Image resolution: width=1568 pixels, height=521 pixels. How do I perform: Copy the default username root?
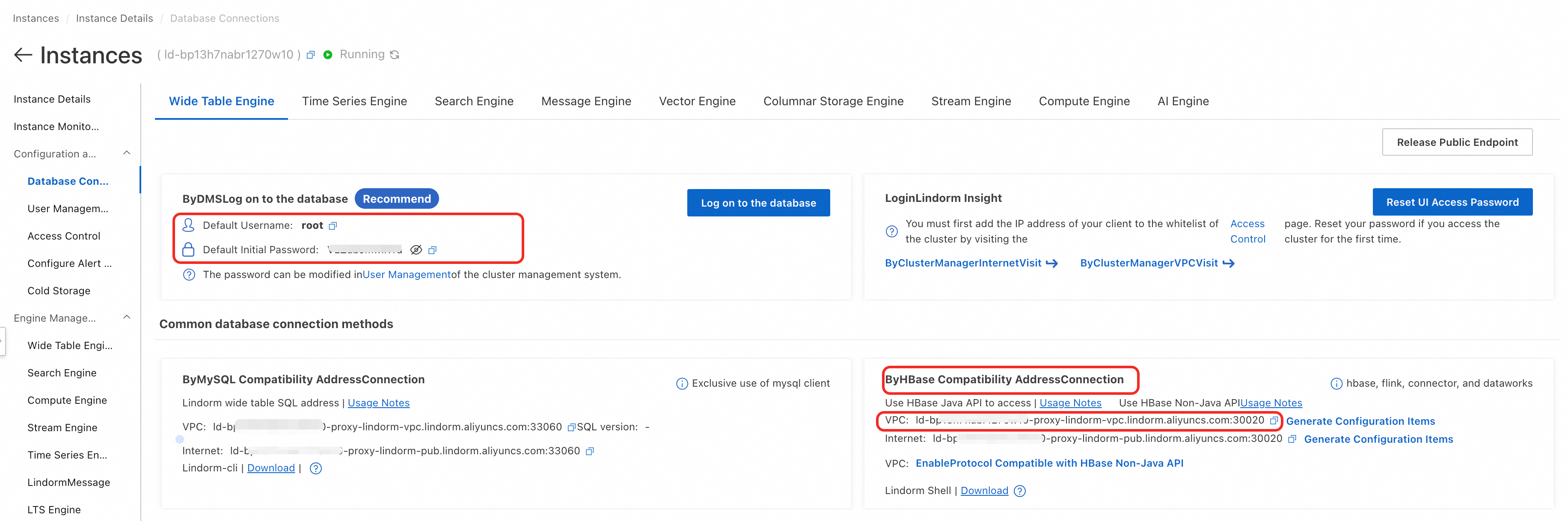tap(333, 226)
